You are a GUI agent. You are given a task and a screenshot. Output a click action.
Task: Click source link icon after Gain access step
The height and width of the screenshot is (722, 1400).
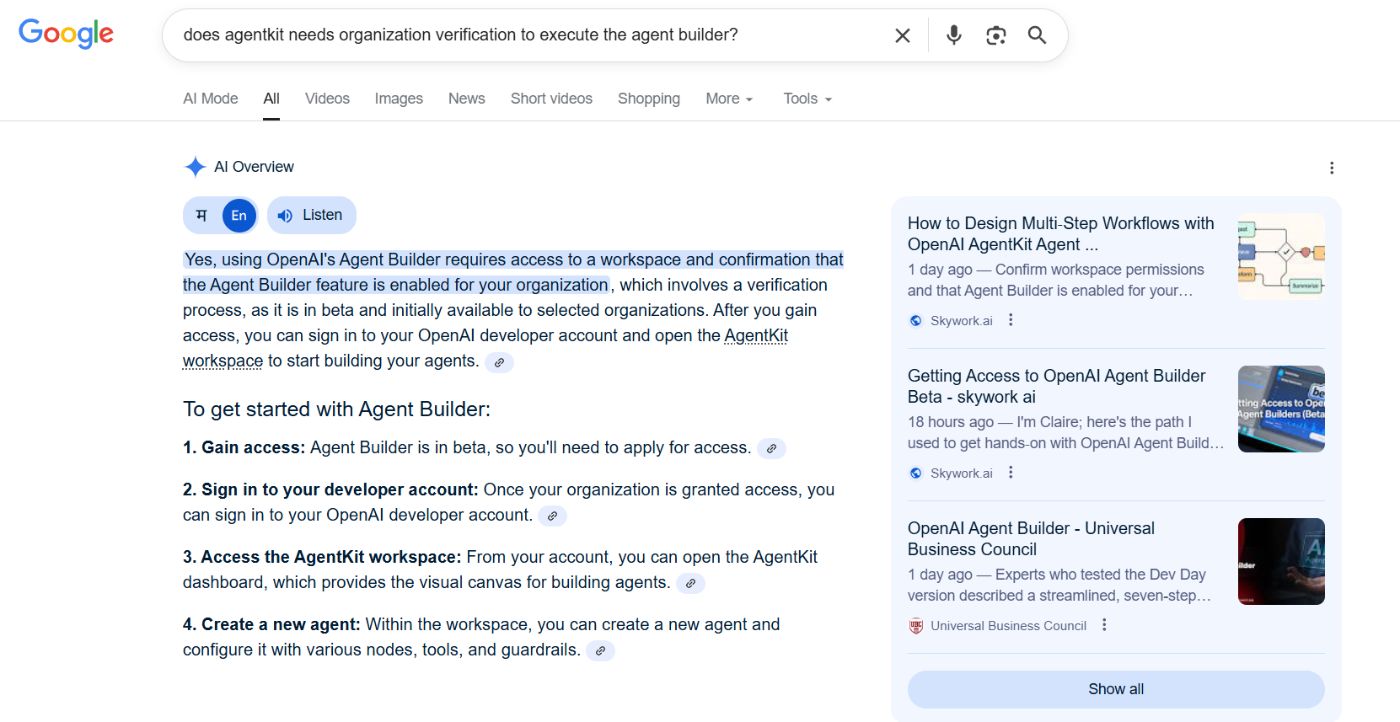point(771,449)
